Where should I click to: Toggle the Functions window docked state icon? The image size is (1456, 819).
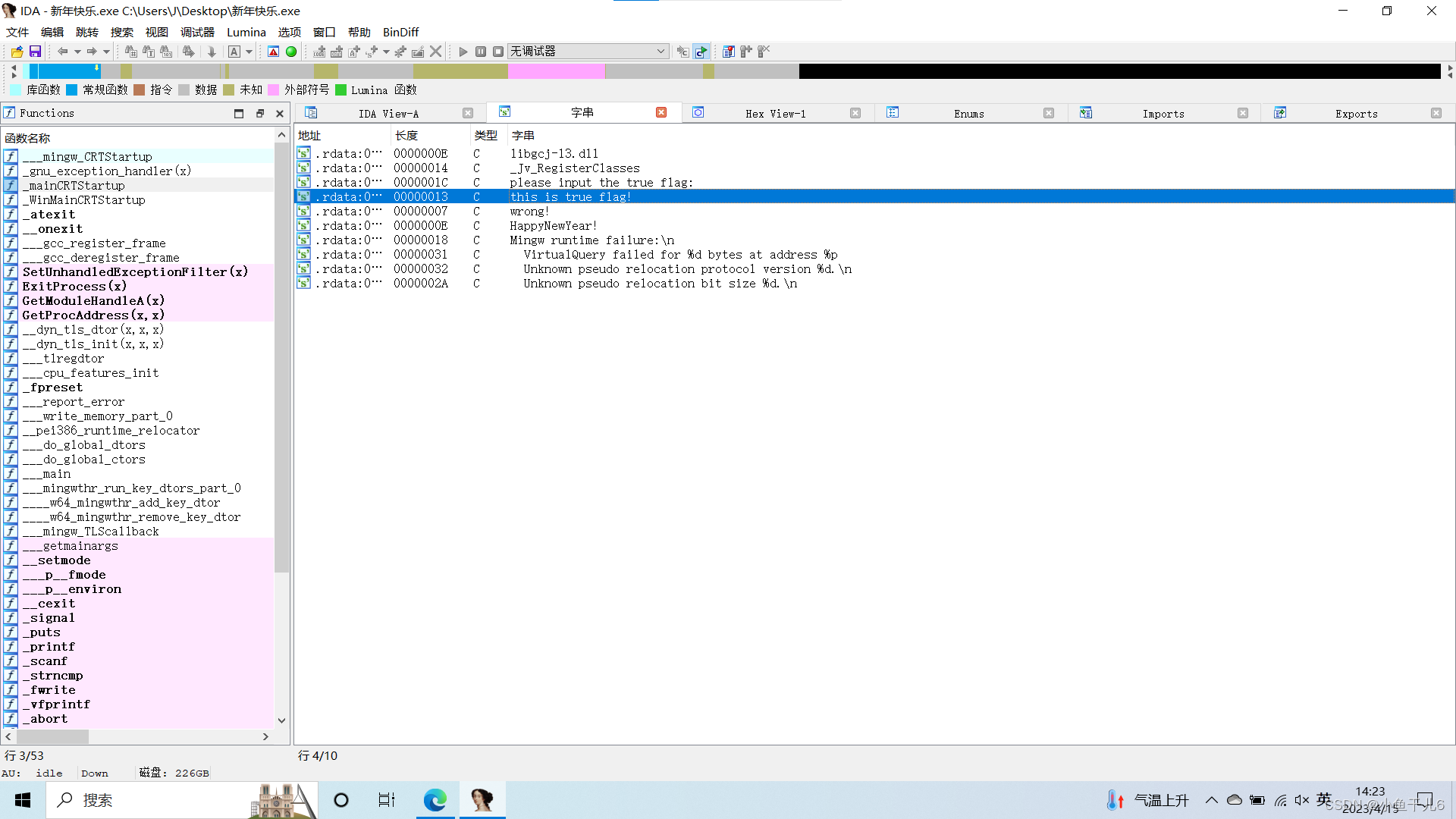tap(260, 113)
